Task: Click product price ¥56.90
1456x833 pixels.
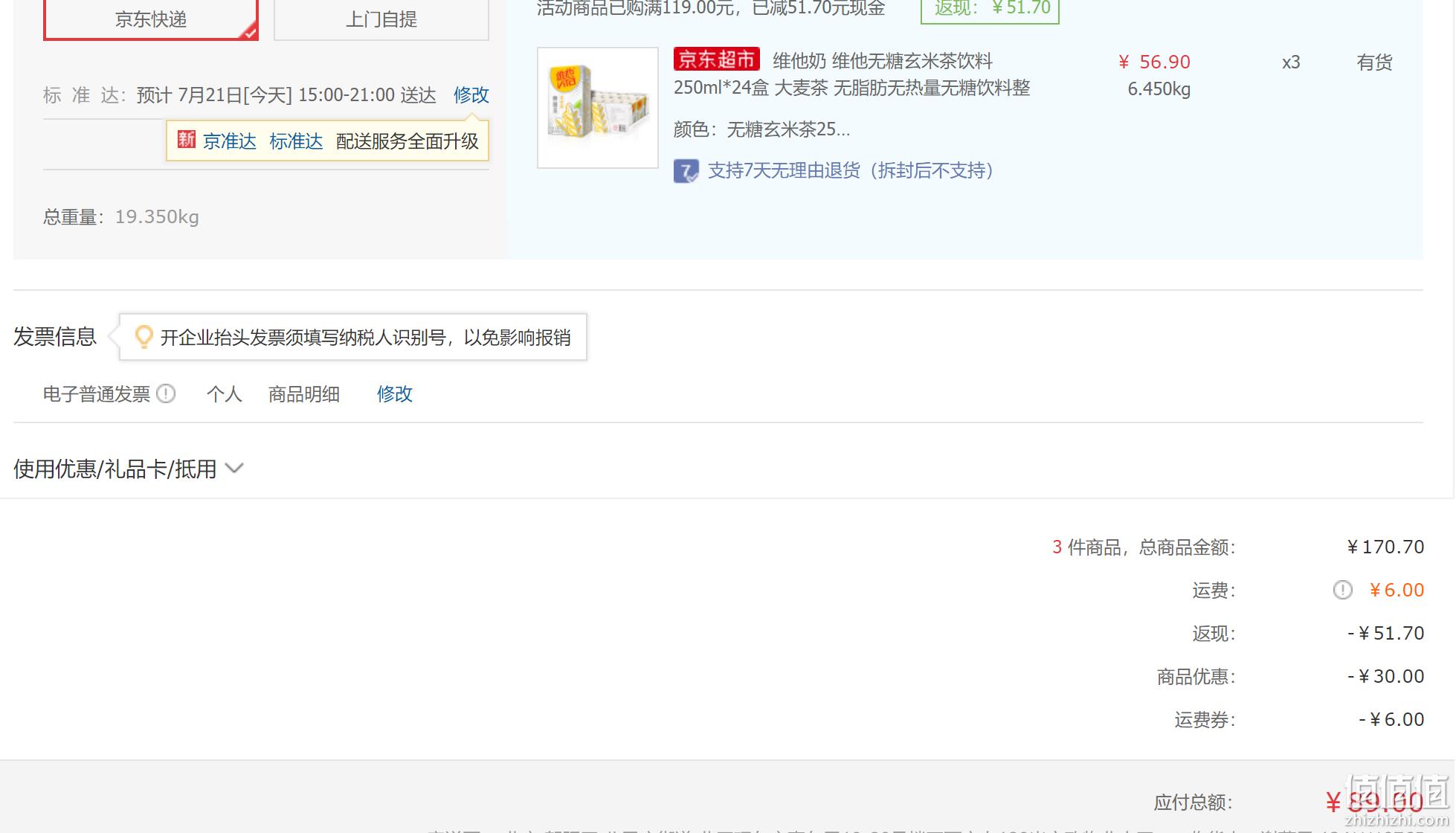Action: pyautogui.click(x=1155, y=62)
